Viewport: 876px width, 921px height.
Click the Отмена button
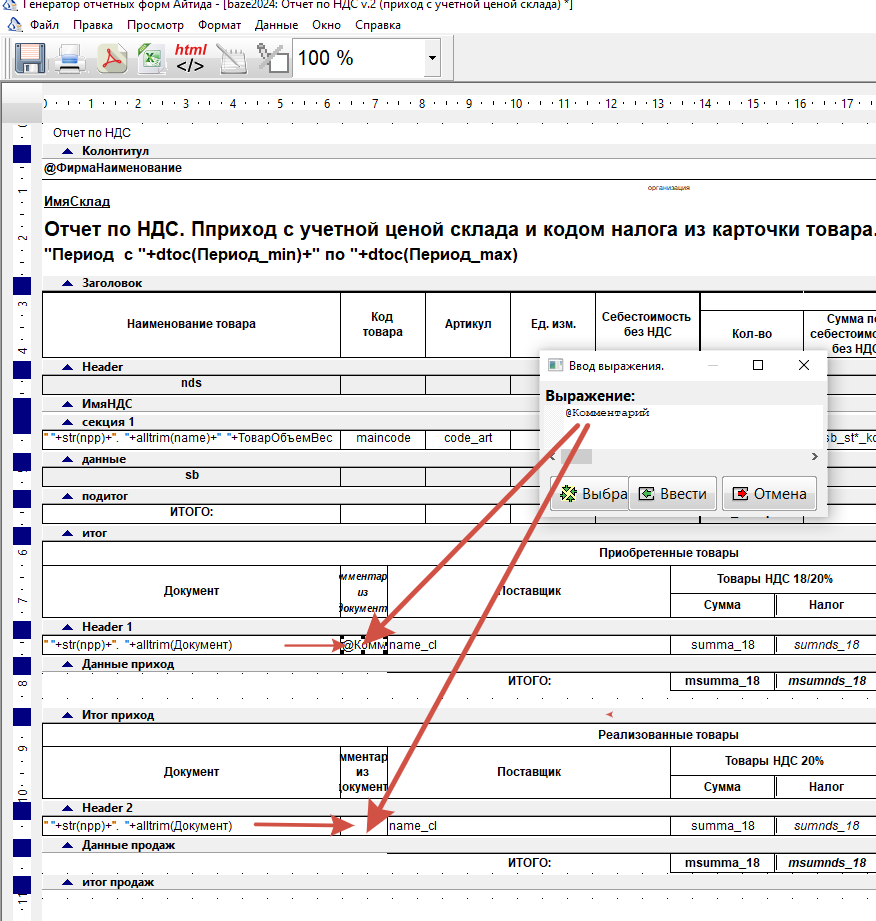click(769, 493)
